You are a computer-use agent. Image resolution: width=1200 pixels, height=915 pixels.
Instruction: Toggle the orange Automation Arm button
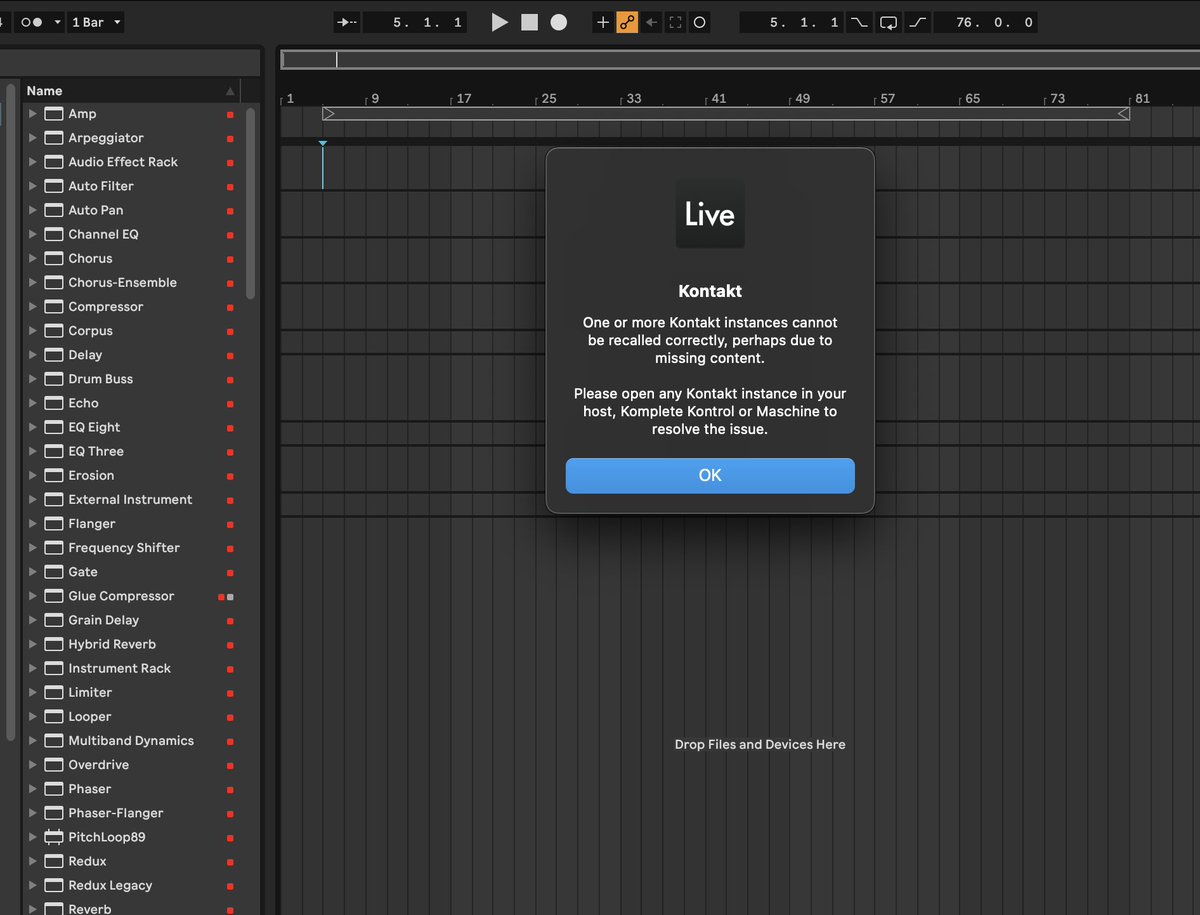tap(627, 22)
